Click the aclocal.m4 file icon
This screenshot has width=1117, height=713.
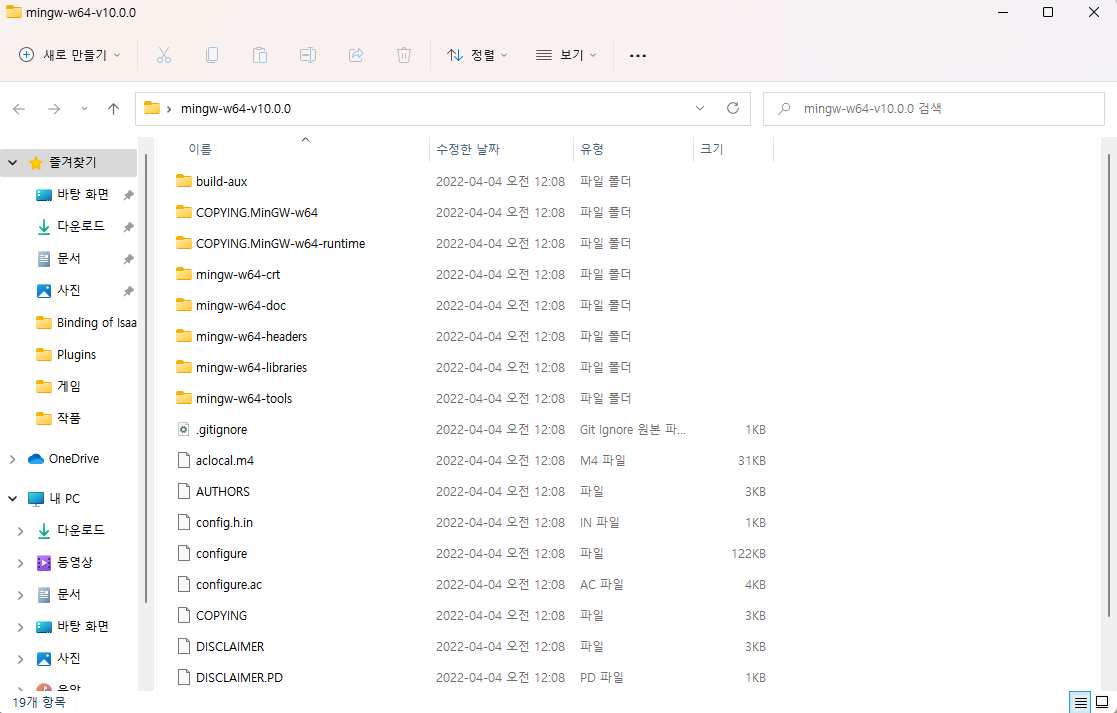(x=184, y=460)
